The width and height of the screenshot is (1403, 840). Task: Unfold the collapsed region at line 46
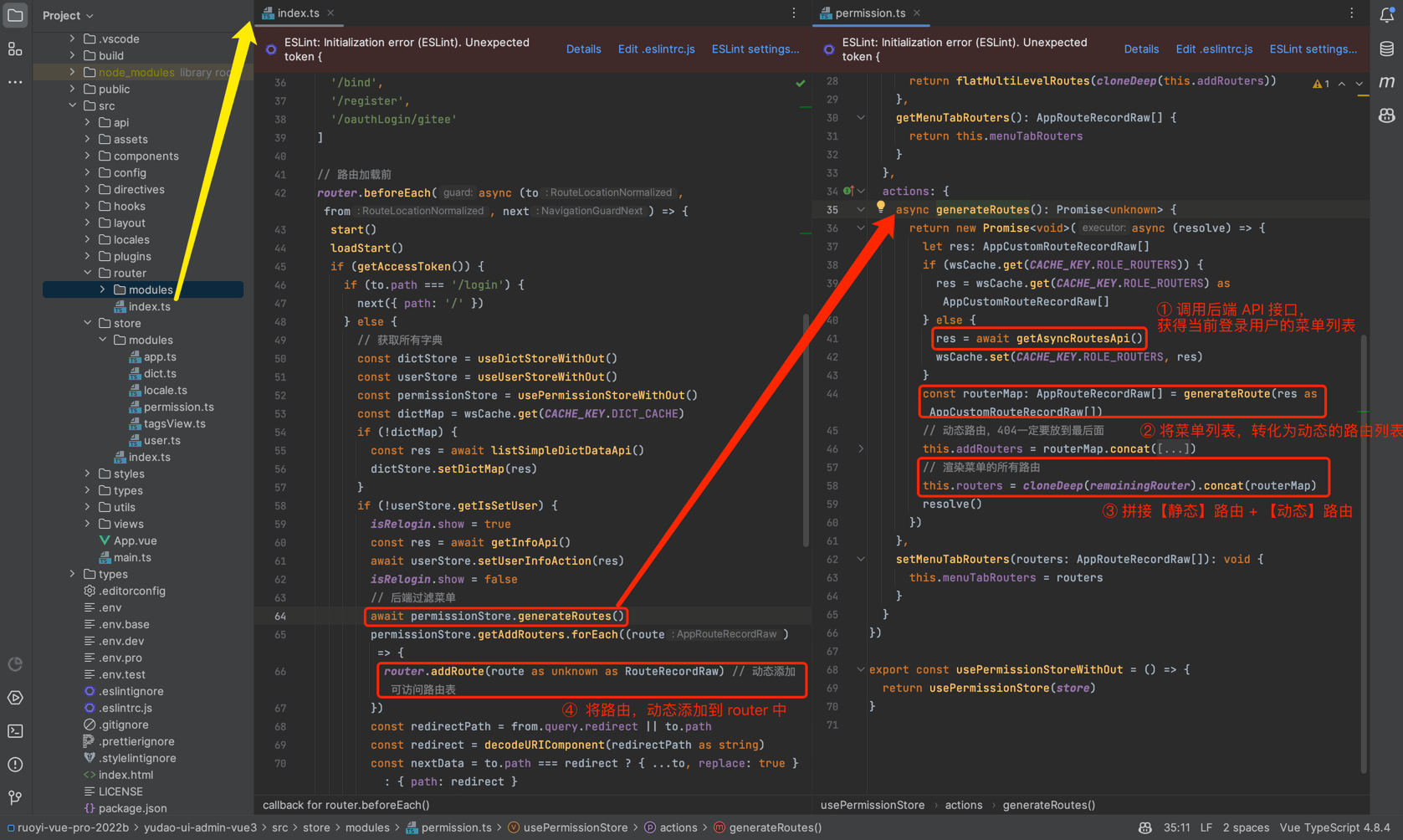pyautogui.click(x=861, y=449)
